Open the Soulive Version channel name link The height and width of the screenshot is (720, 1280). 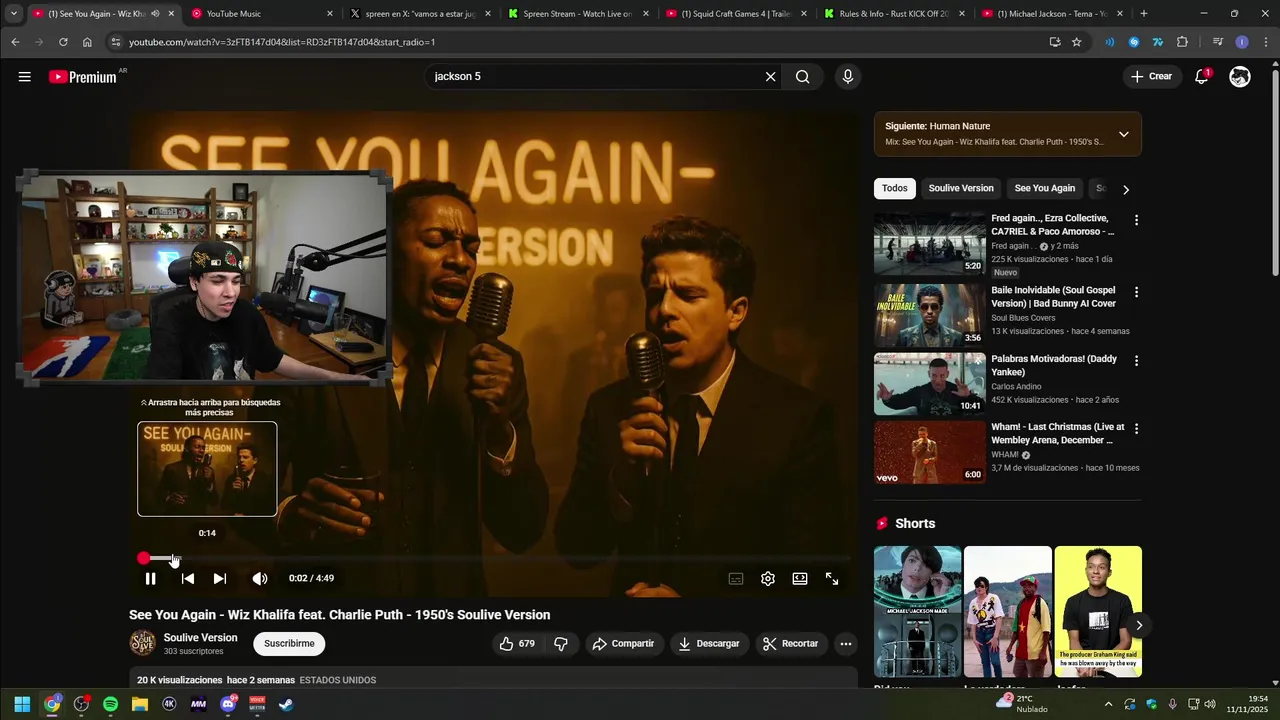(x=200, y=638)
